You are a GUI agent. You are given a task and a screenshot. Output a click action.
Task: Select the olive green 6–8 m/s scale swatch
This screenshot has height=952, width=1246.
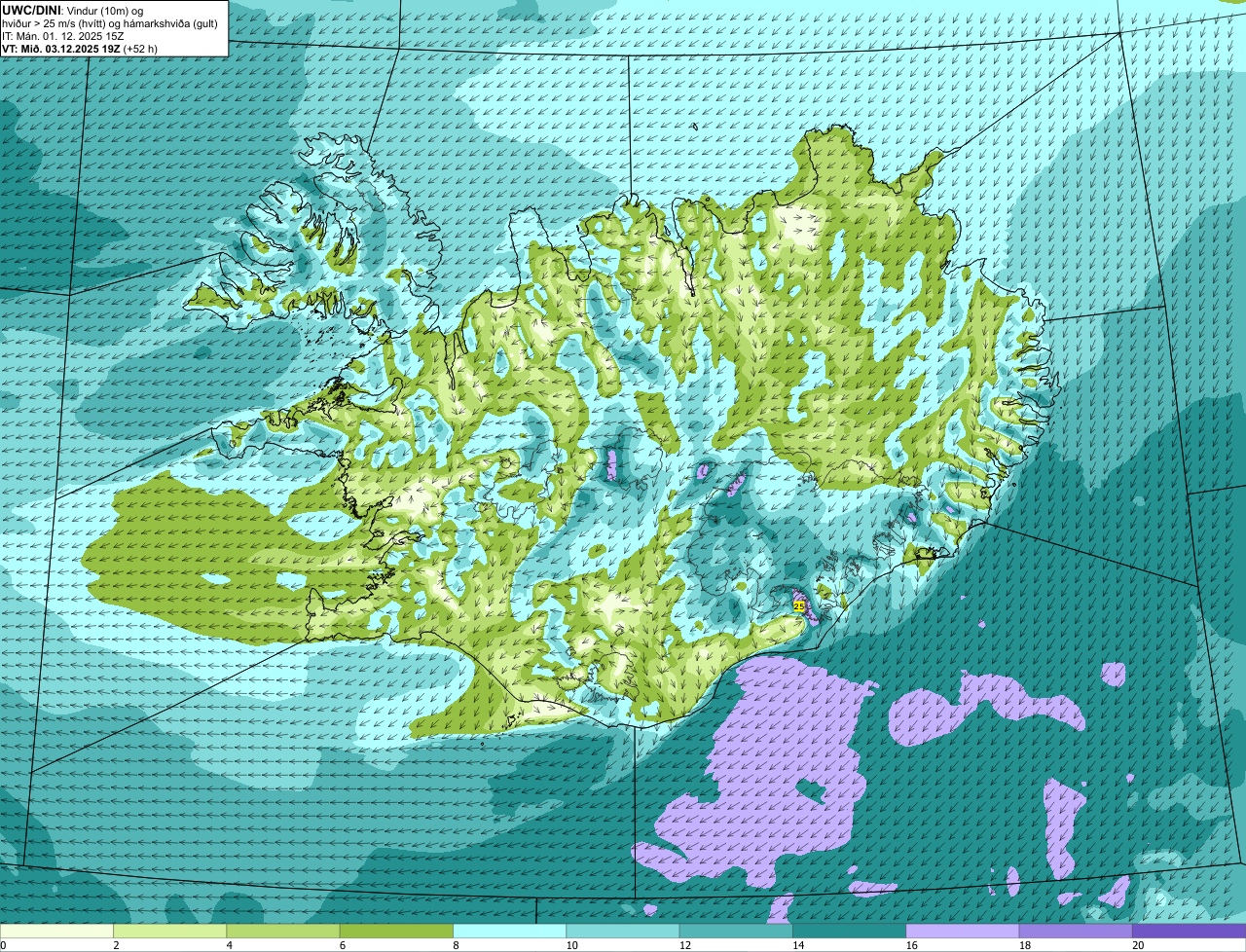click(x=396, y=932)
